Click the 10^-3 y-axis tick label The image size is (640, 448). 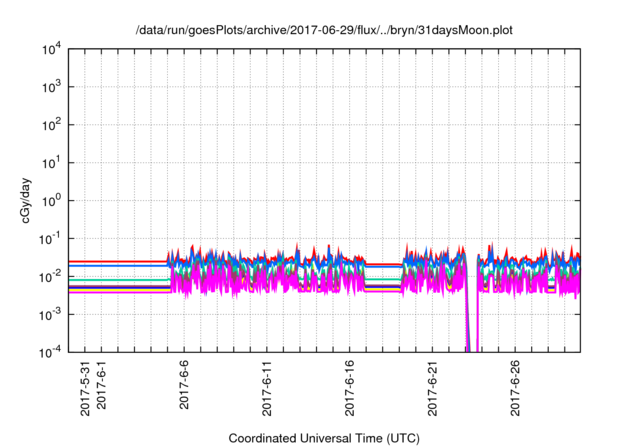tap(52, 314)
